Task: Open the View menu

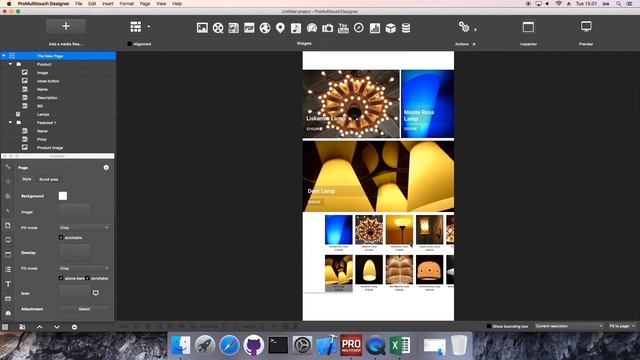Action: [161, 4]
